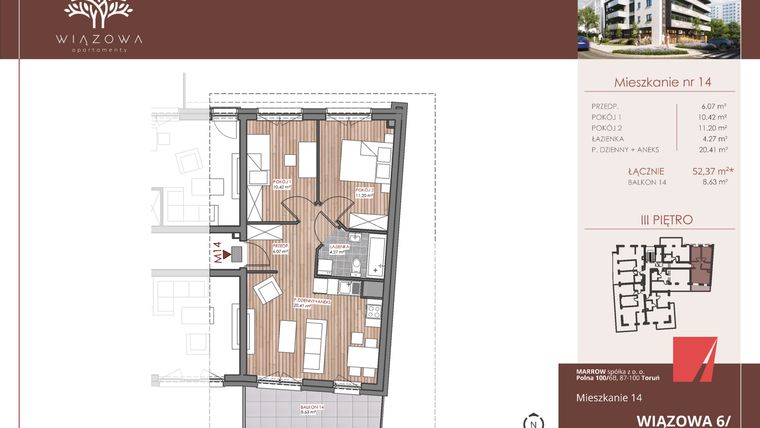The width and height of the screenshot is (760, 428).
Task: Click the 'WIĄZOWA 6/' footer title
Action: pos(683,420)
